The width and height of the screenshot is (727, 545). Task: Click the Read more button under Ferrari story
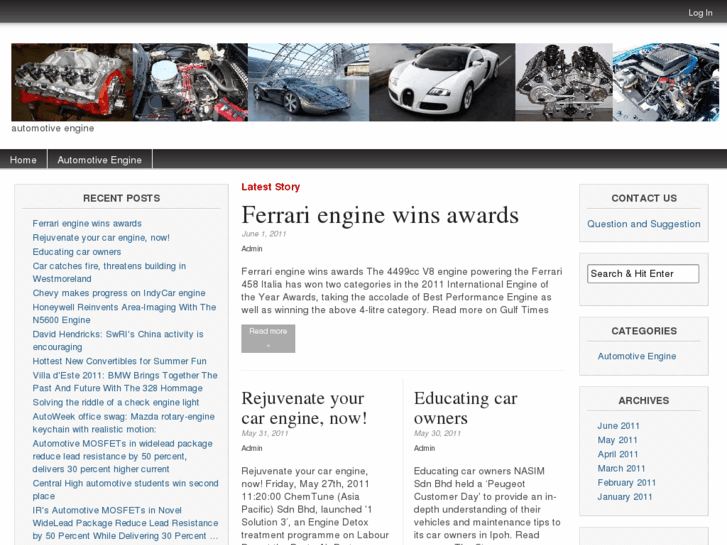pyautogui.click(x=268, y=339)
